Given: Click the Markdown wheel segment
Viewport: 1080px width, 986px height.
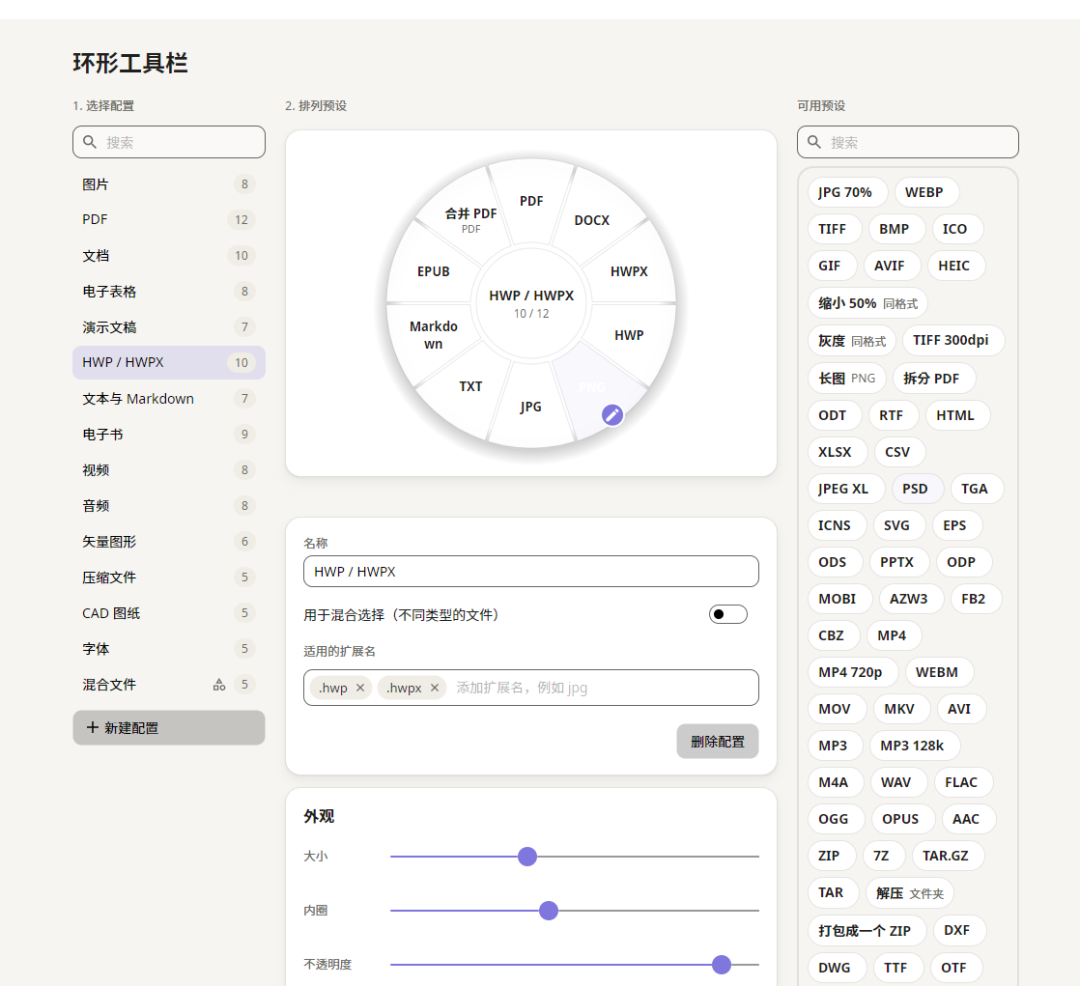Looking at the screenshot, I should (x=433, y=335).
